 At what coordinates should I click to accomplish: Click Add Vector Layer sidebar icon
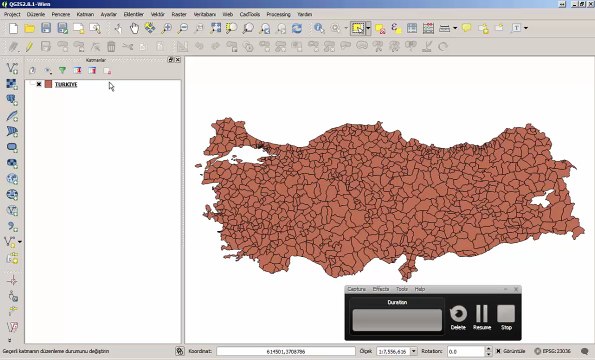click(12, 68)
